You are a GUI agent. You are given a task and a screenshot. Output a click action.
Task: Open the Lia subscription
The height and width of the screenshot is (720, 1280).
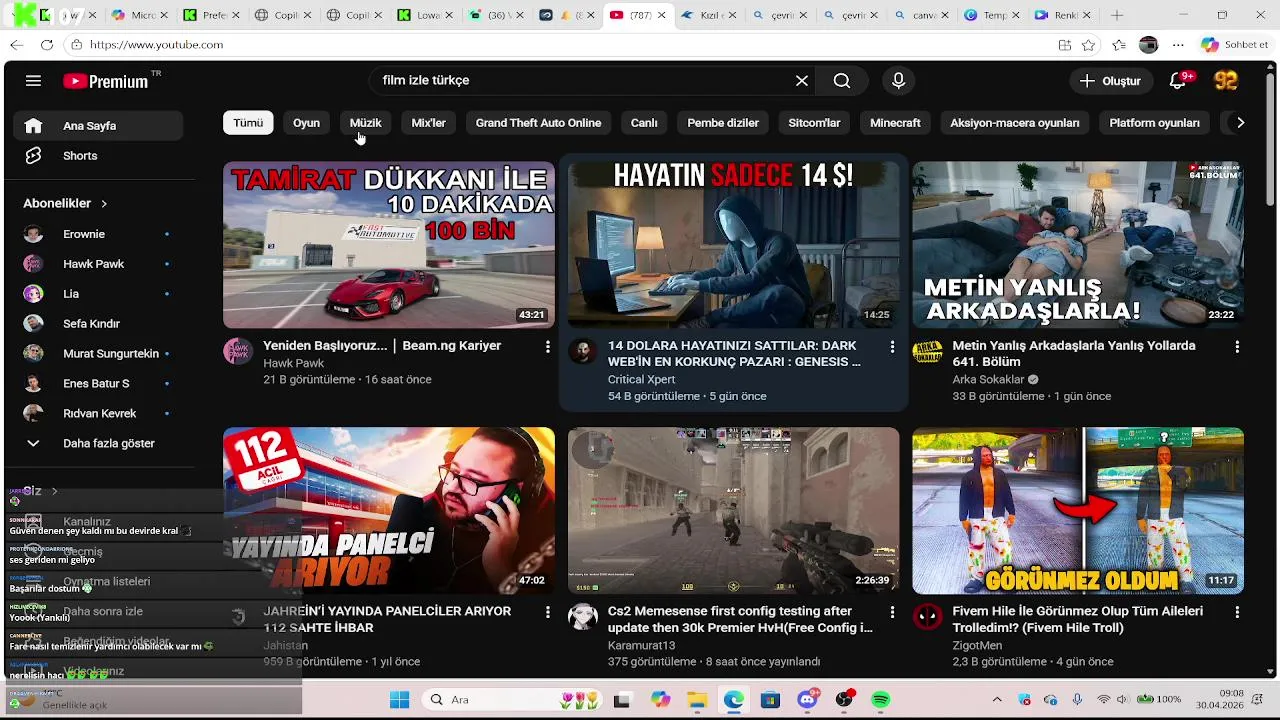[x=98, y=294]
